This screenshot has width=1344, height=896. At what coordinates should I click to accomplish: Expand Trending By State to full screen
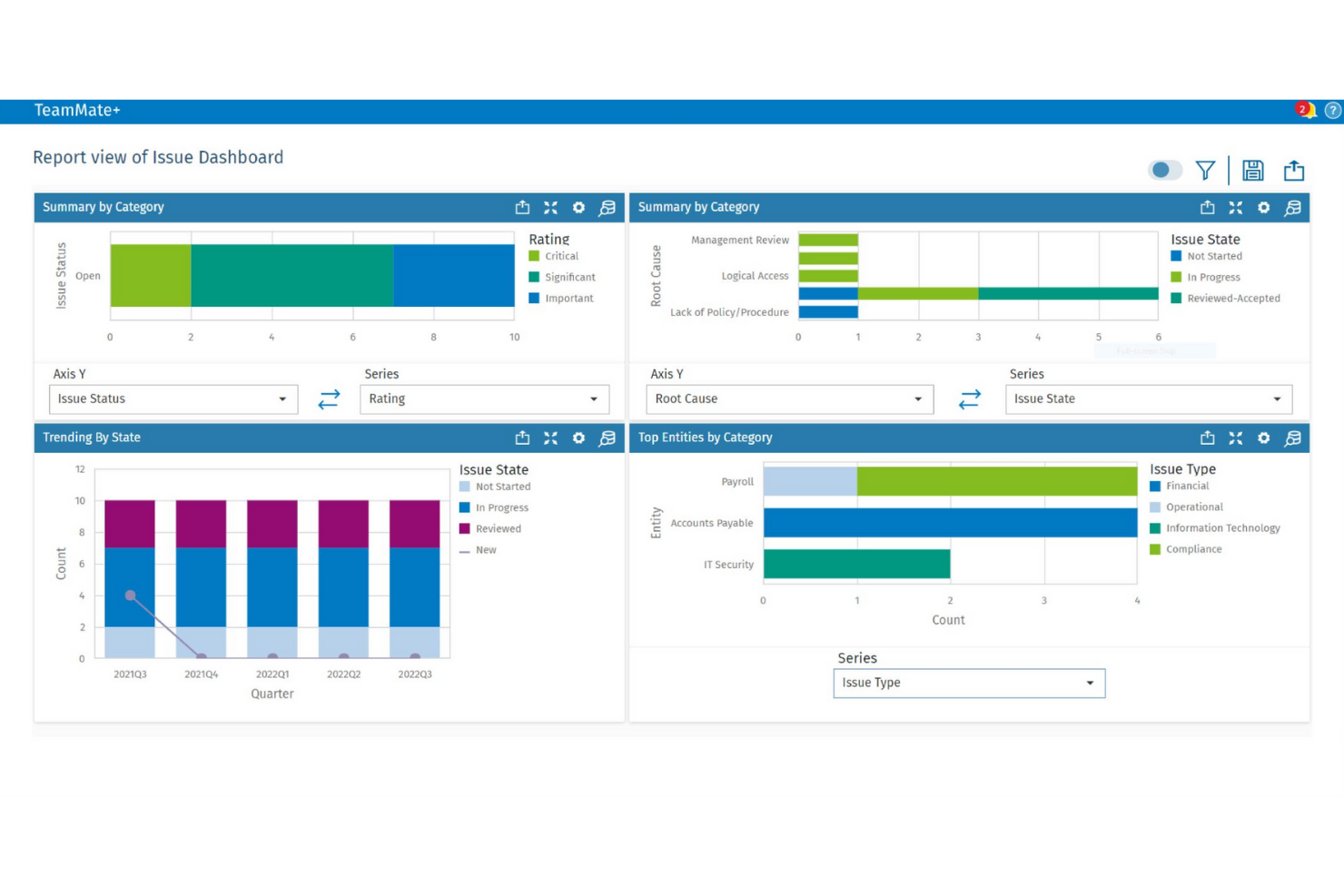(x=551, y=438)
